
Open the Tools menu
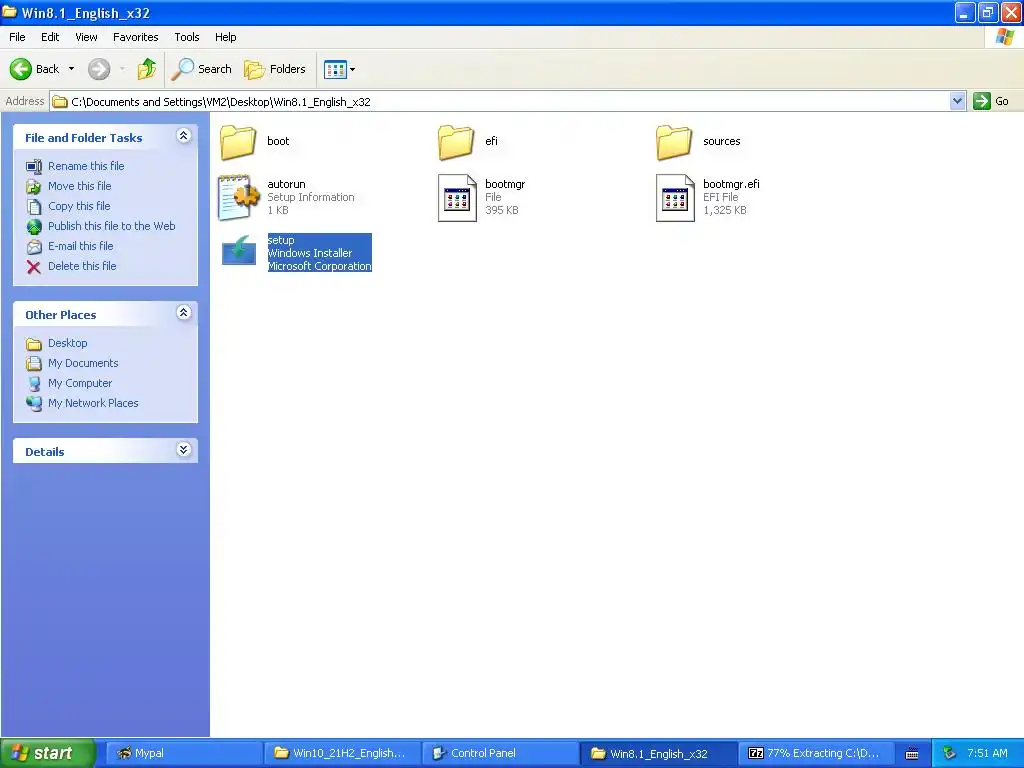coord(187,37)
